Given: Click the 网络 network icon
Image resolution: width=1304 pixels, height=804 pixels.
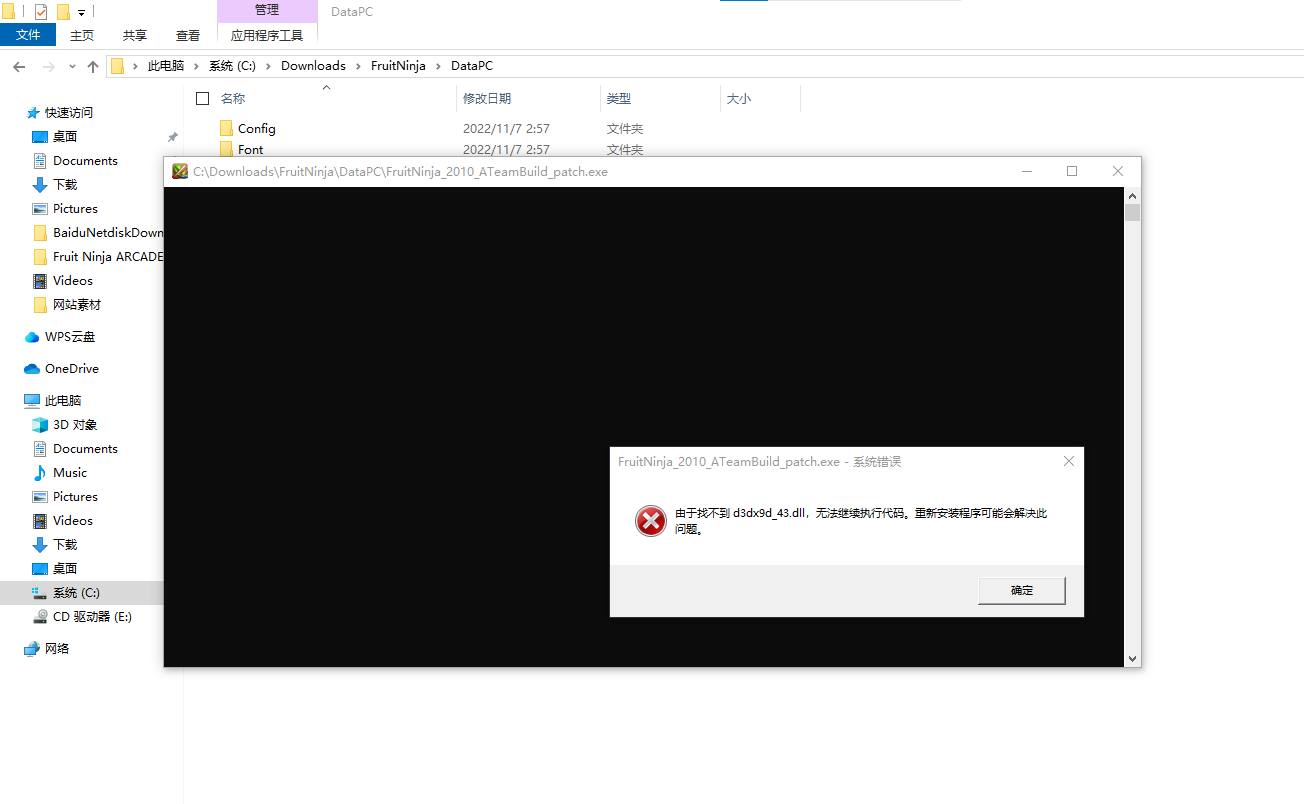Looking at the screenshot, I should click(32, 649).
